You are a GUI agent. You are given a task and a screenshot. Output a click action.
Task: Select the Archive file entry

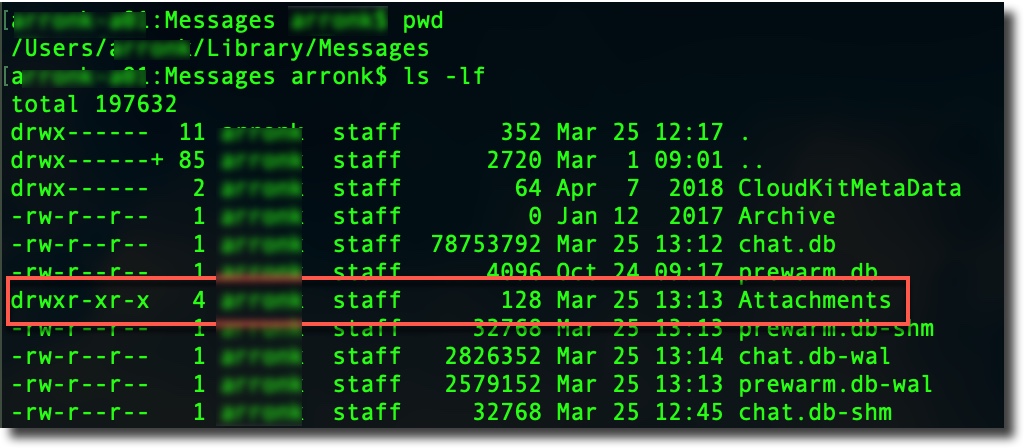tap(787, 217)
